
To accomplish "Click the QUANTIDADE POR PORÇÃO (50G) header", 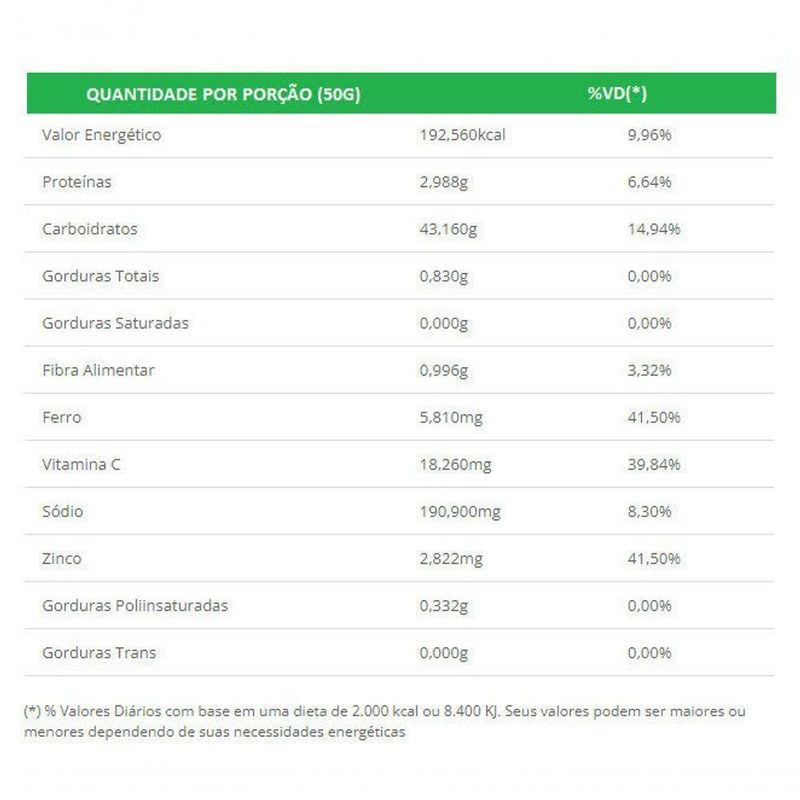I will click(x=223, y=94).
